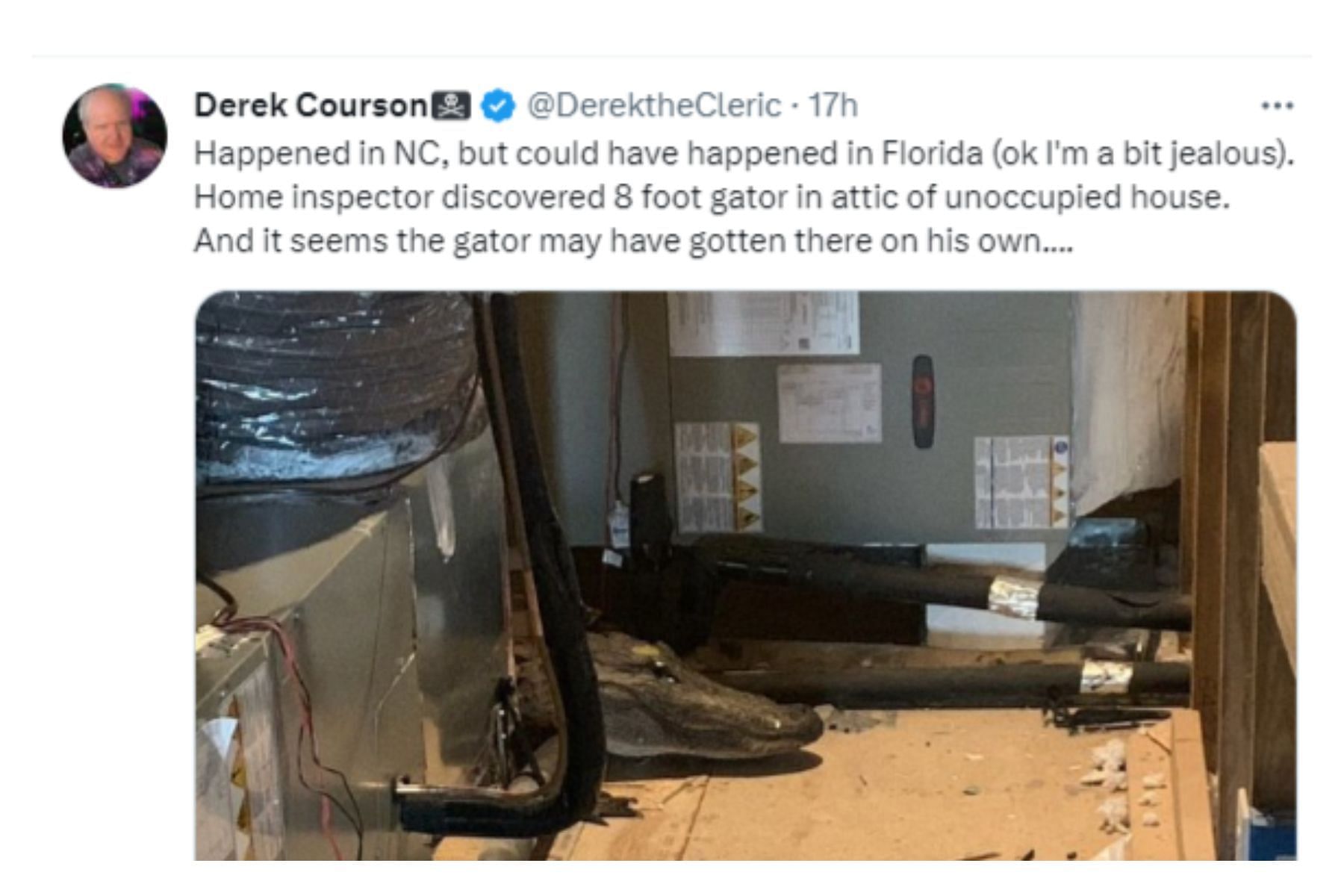The height and width of the screenshot is (896, 1344).
Task: Open Derek Courson's profile avatar
Action: pos(114,135)
